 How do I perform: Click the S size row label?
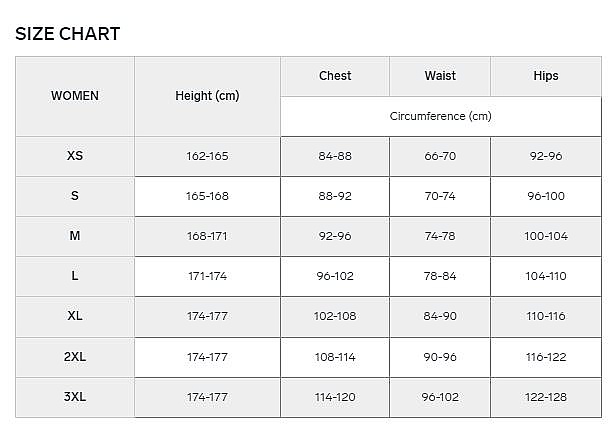75,196
